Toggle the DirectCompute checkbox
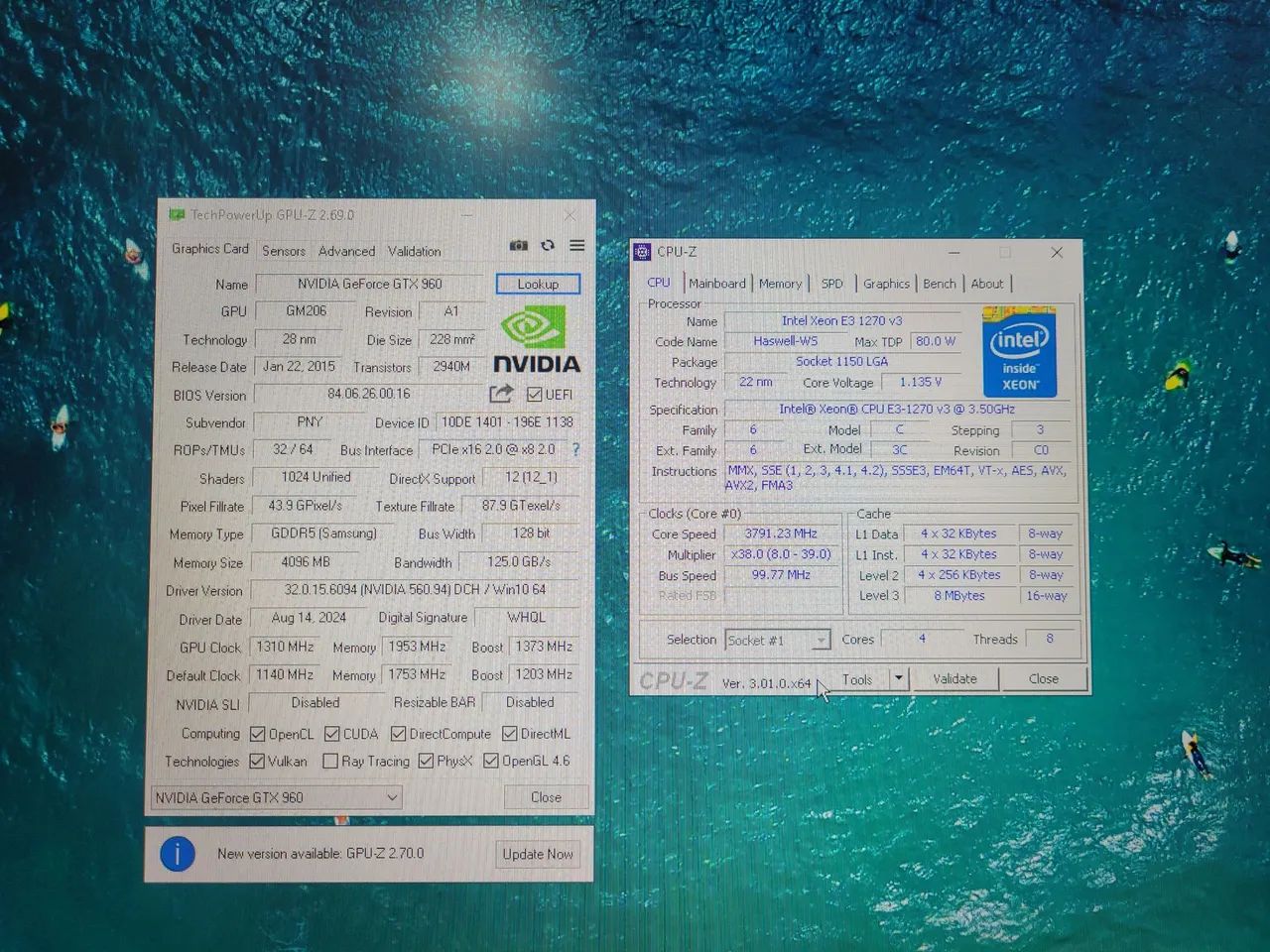 399,734
